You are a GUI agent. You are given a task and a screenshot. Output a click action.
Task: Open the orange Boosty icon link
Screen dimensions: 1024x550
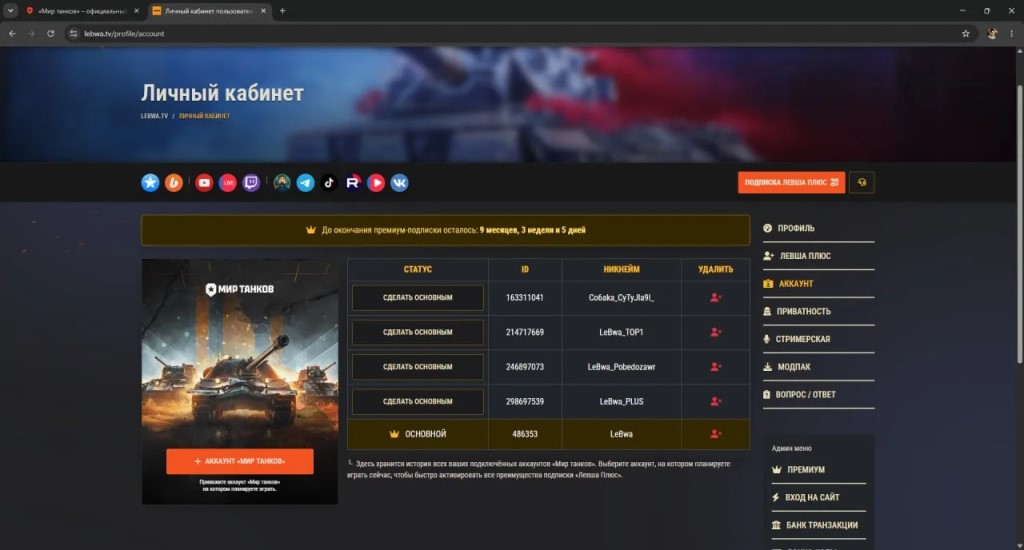[174, 183]
